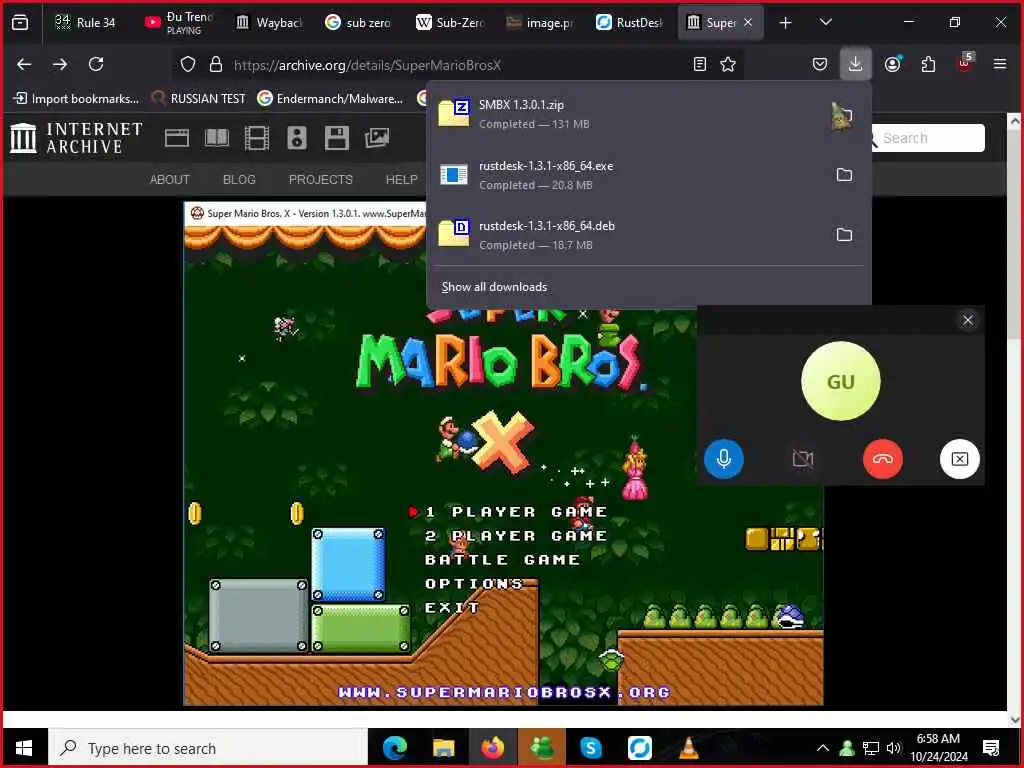Open the BLOG menu item
Viewport: 1024px width, 768px height.
click(x=239, y=180)
